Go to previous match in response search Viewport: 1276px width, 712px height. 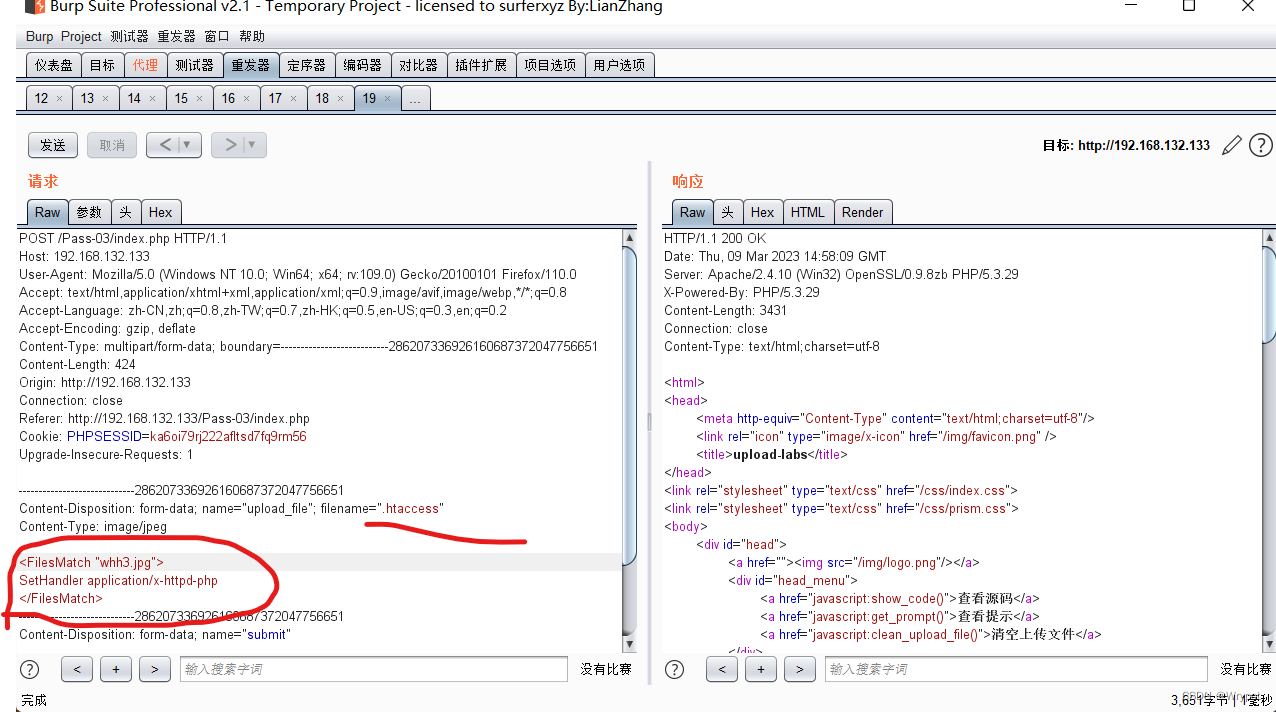pos(722,669)
